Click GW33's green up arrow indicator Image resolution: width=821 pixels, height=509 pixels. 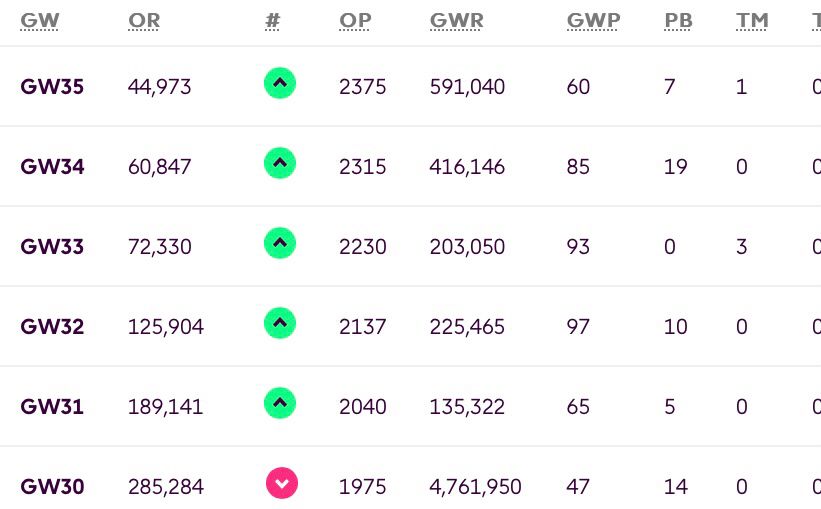tap(280, 243)
